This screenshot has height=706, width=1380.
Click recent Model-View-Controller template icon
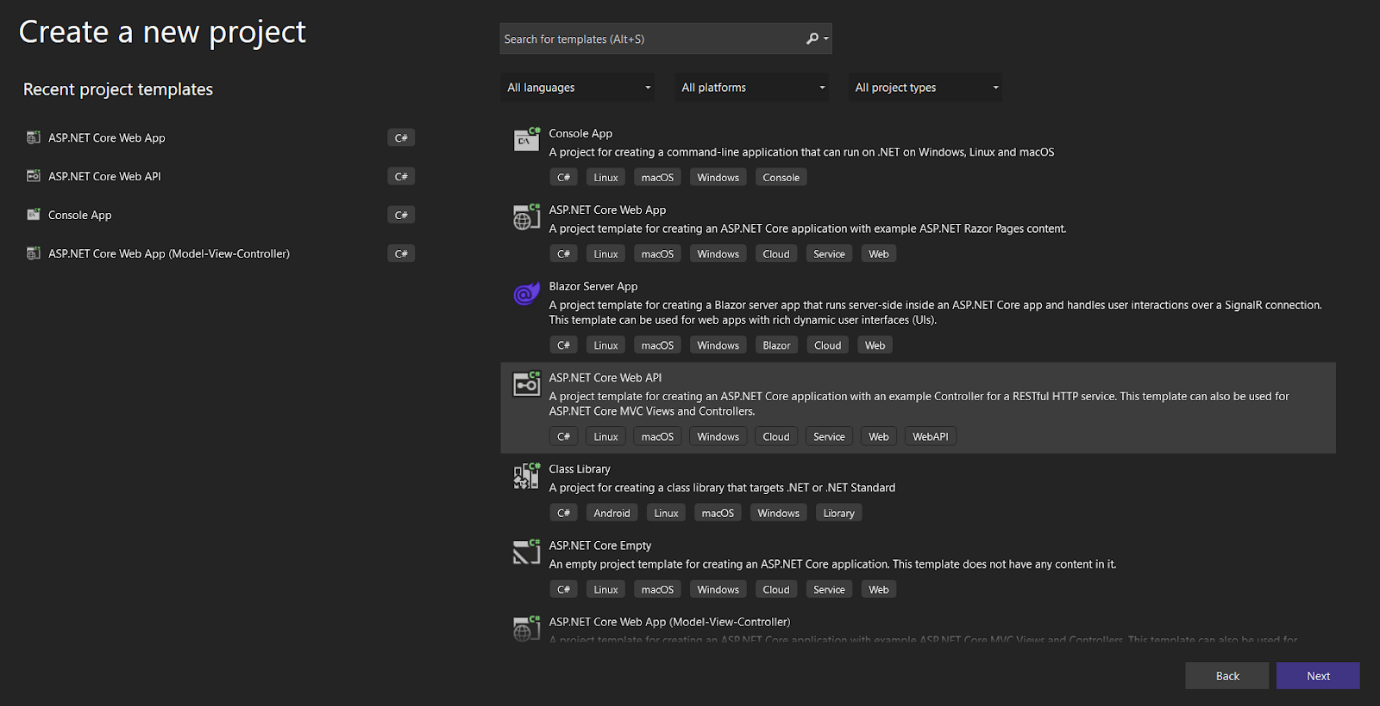coord(34,253)
